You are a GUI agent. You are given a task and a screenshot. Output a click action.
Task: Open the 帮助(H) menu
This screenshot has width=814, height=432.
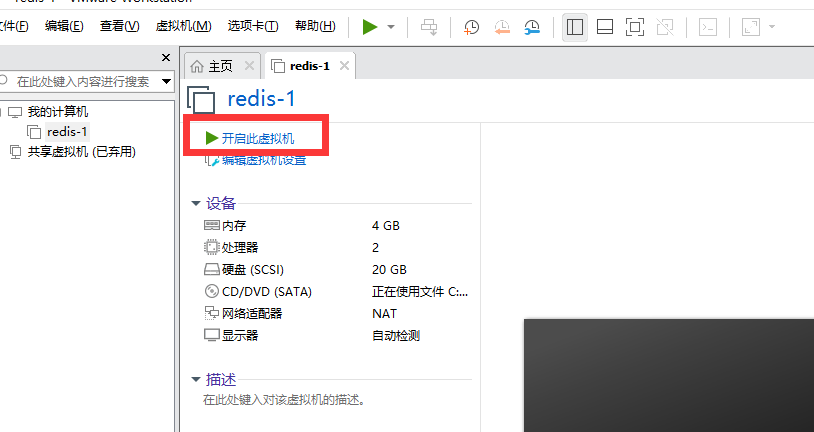tap(315, 26)
